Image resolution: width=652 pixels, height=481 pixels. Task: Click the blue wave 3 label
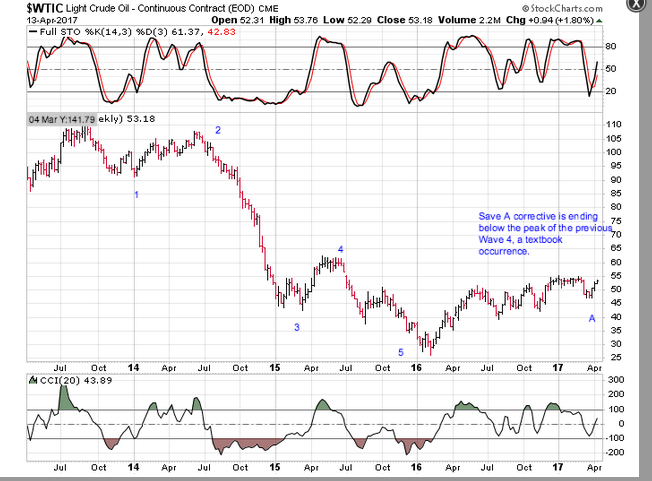[296, 327]
